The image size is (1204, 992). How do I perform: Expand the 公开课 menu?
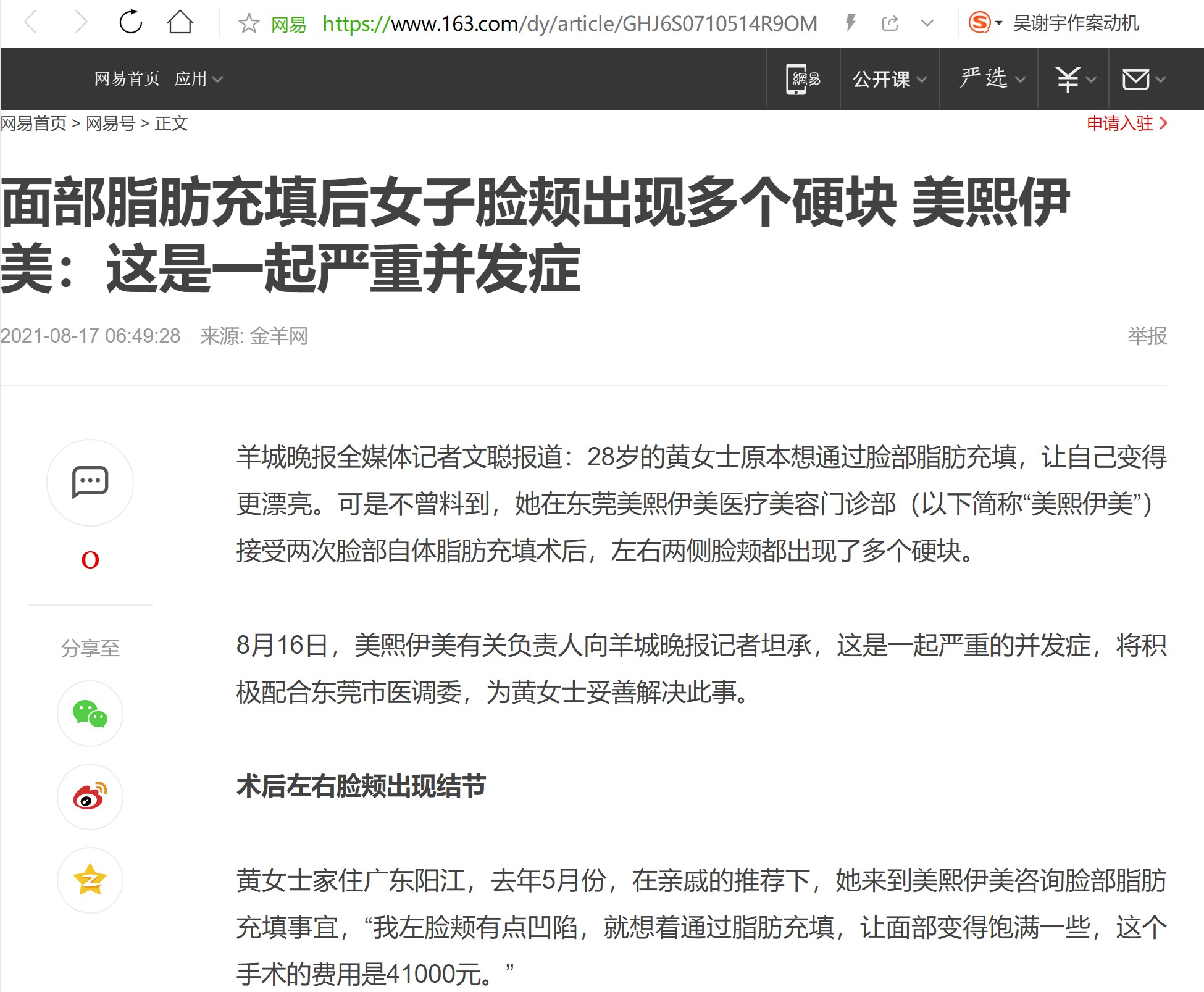click(889, 79)
